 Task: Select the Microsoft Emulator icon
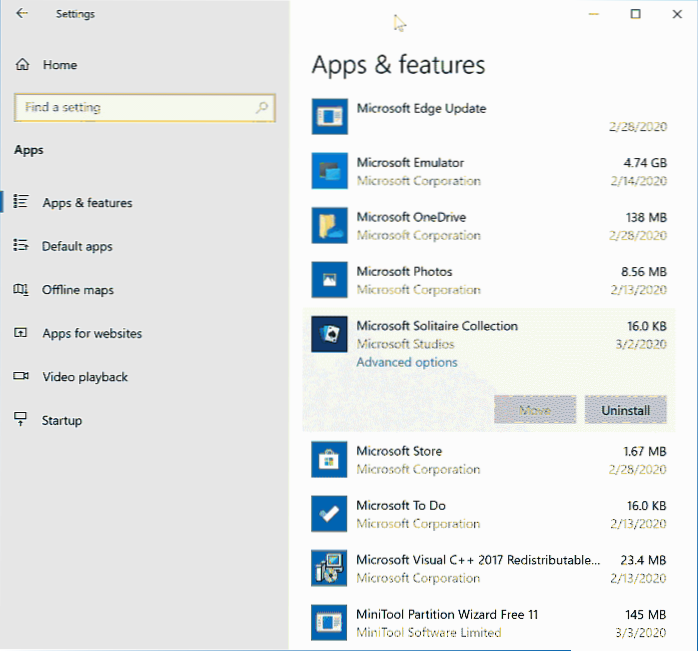(329, 171)
